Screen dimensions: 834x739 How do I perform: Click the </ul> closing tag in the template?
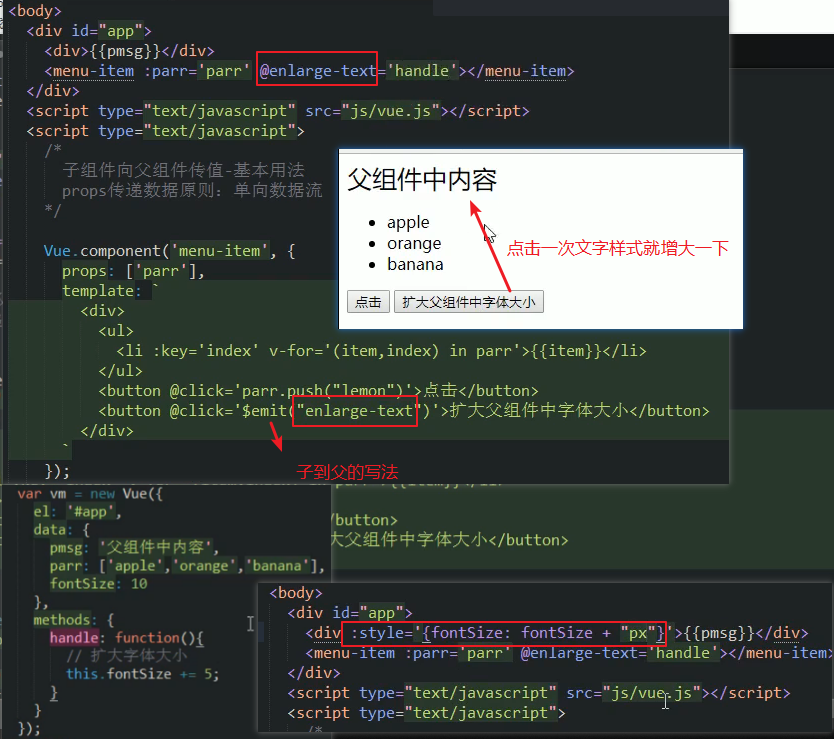120,371
